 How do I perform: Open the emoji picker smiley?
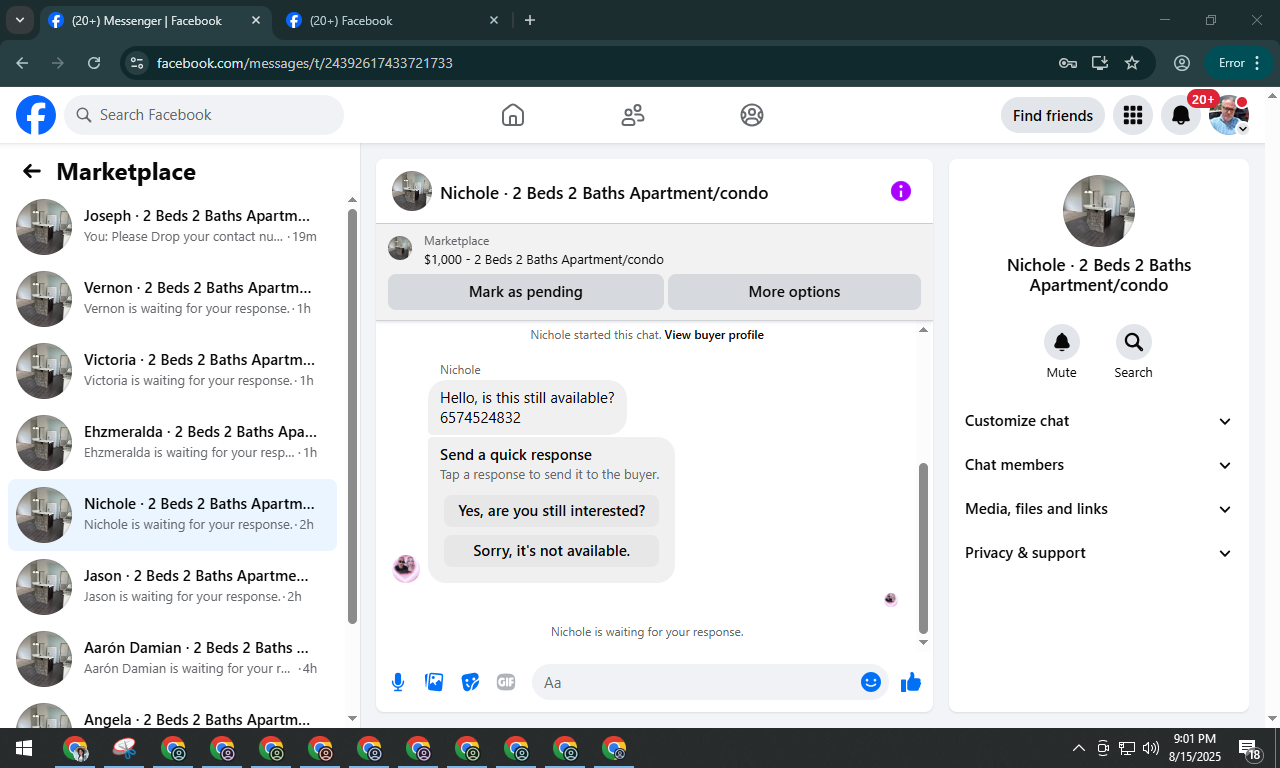click(x=871, y=682)
